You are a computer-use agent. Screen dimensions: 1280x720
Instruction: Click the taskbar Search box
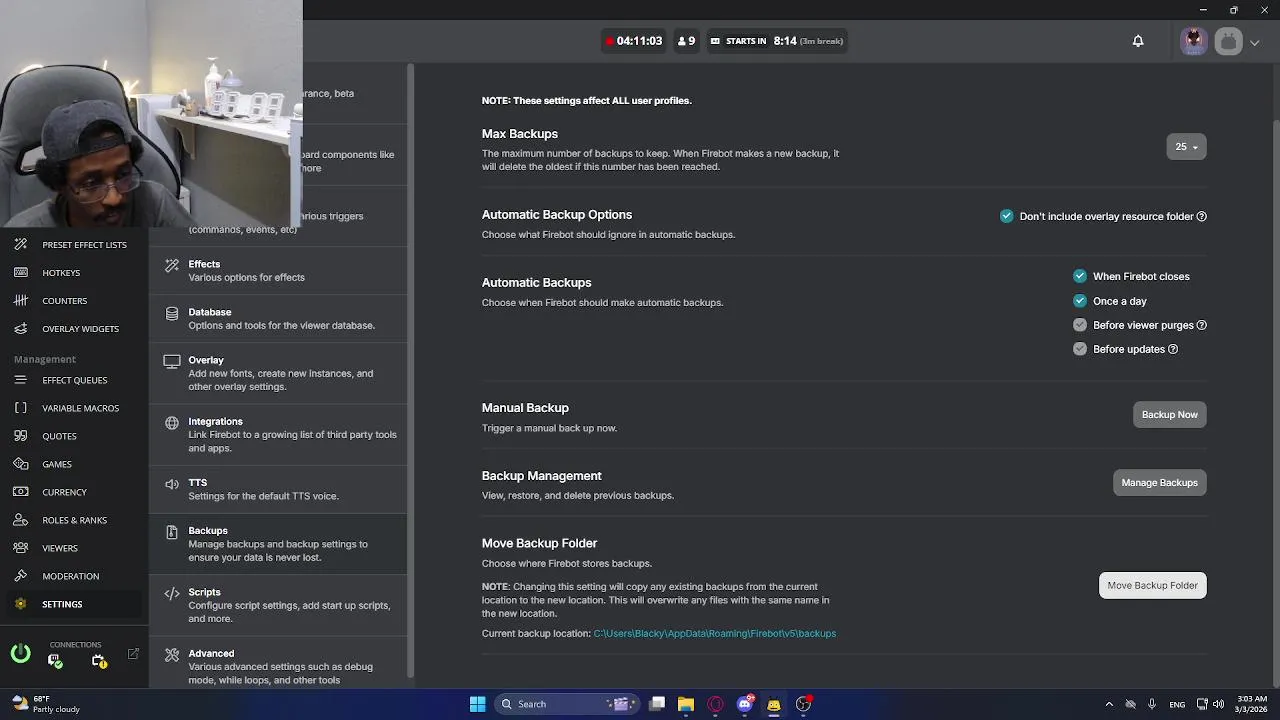(567, 704)
